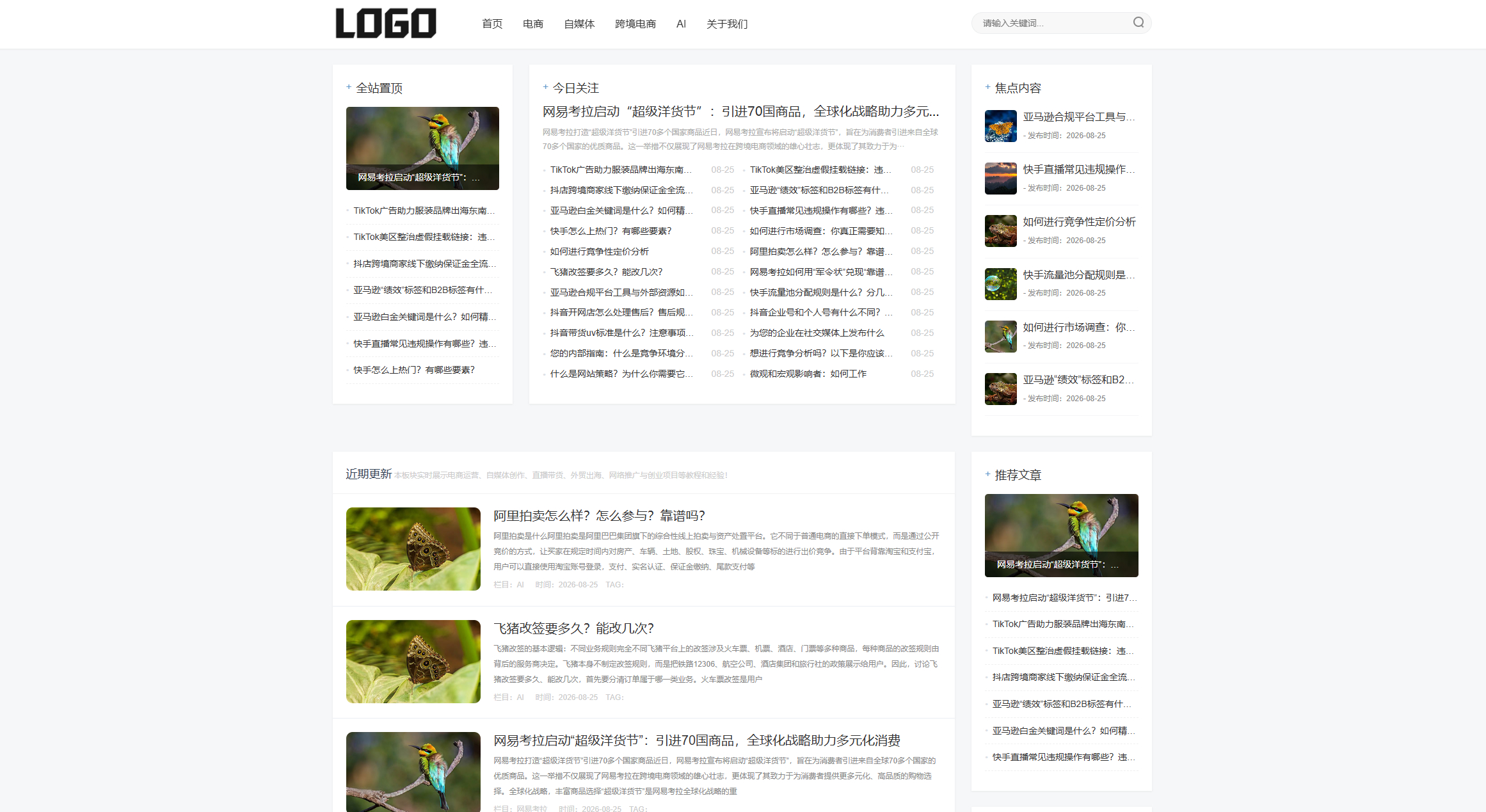Open headline 网易考拉启动"超级洋货节" in 今日关注

pyautogui.click(x=741, y=111)
